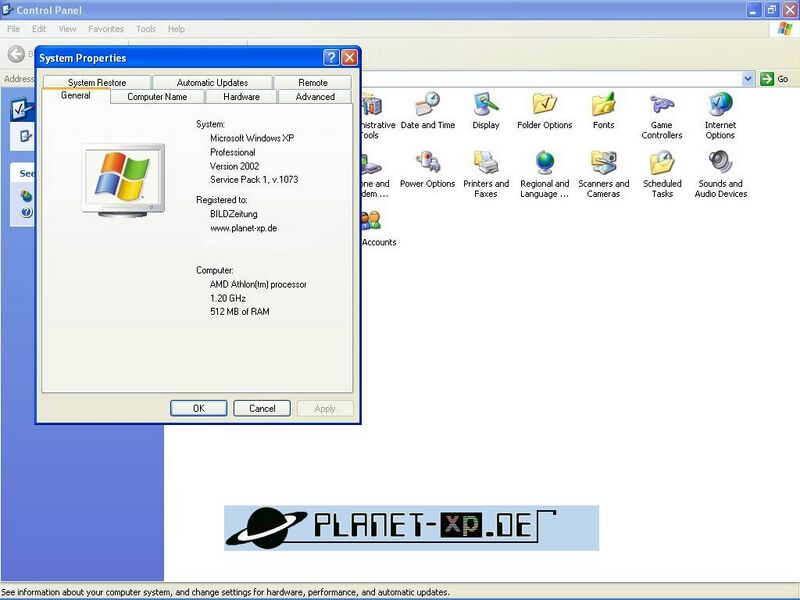Image resolution: width=800 pixels, height=600 pixels.
Task: Click the Windows flag logo in Control Panel
Action: 785,29
